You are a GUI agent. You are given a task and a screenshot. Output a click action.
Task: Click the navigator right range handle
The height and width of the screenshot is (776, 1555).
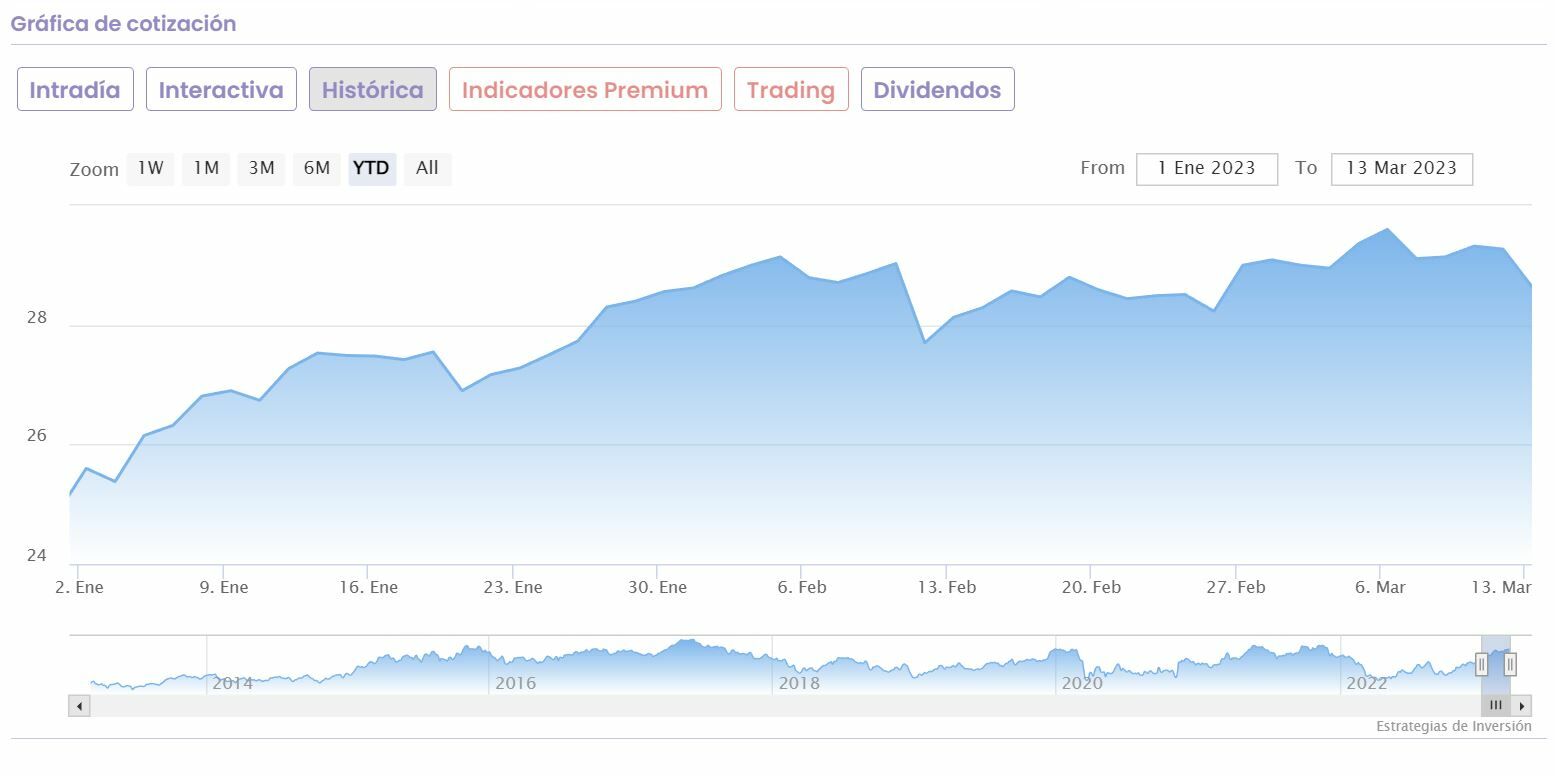coord(1510,664)
